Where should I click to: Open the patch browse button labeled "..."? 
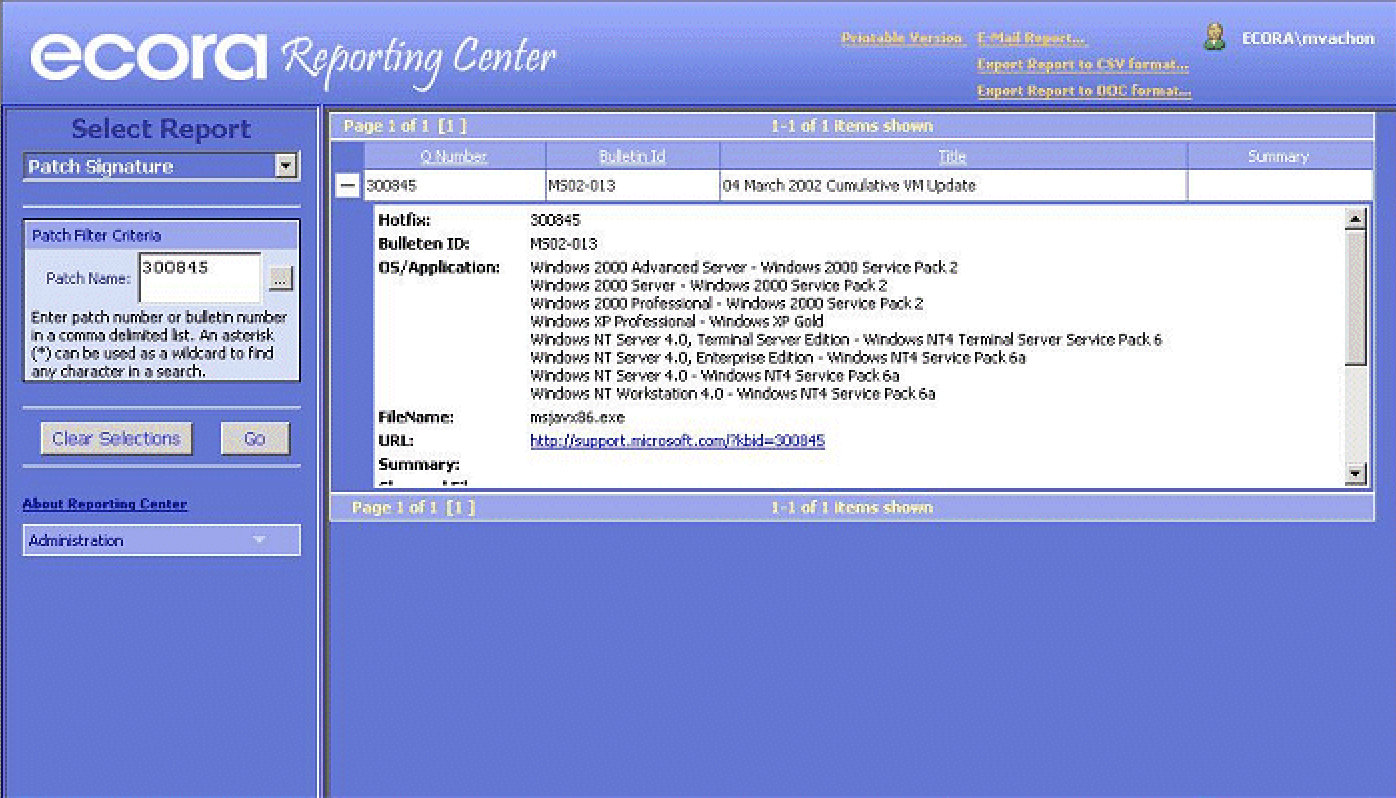pyautogui.click(x=280, y=280)
